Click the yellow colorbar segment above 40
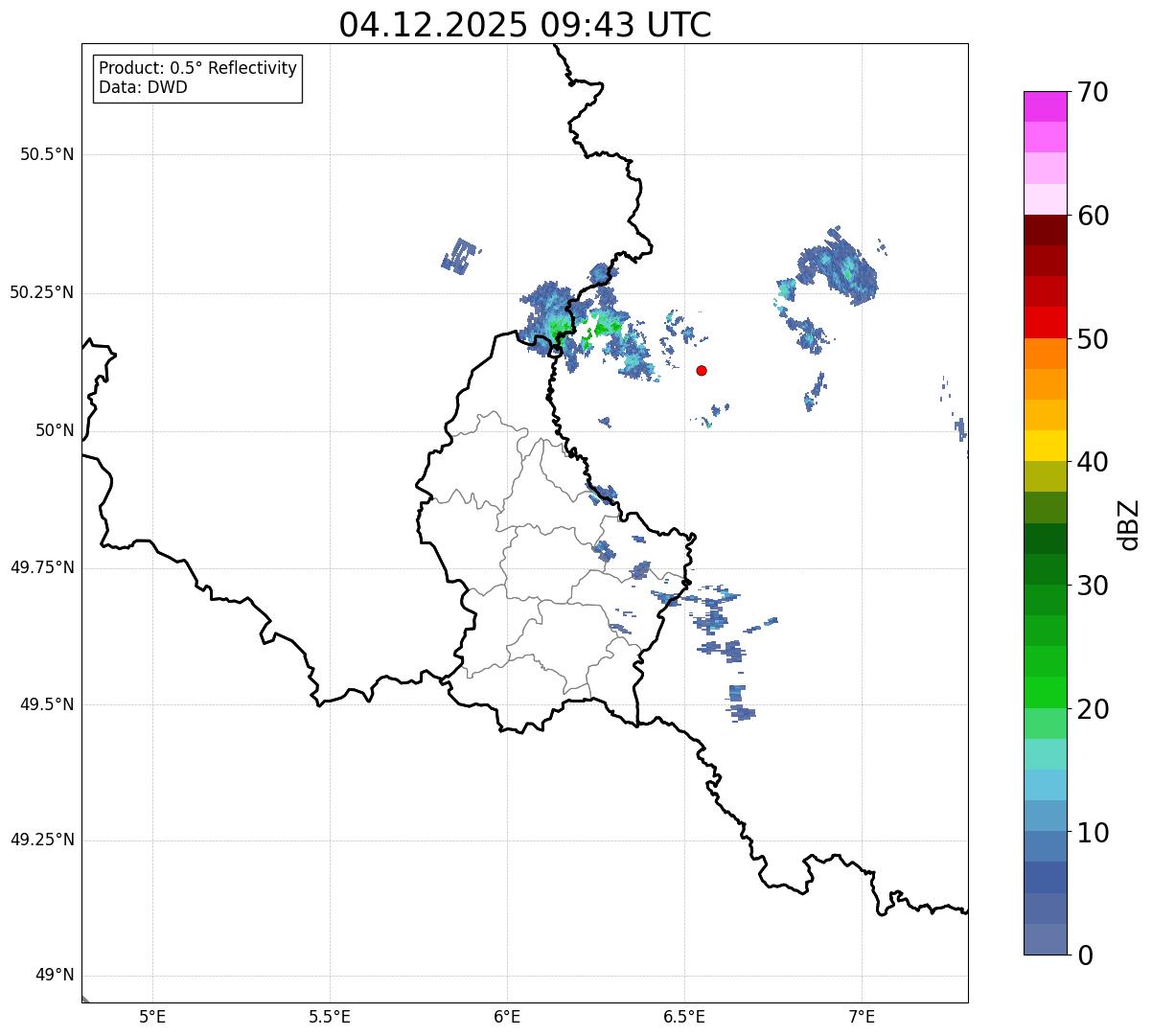The width and height of the screenshot is (1152, 1036). 1045,446
